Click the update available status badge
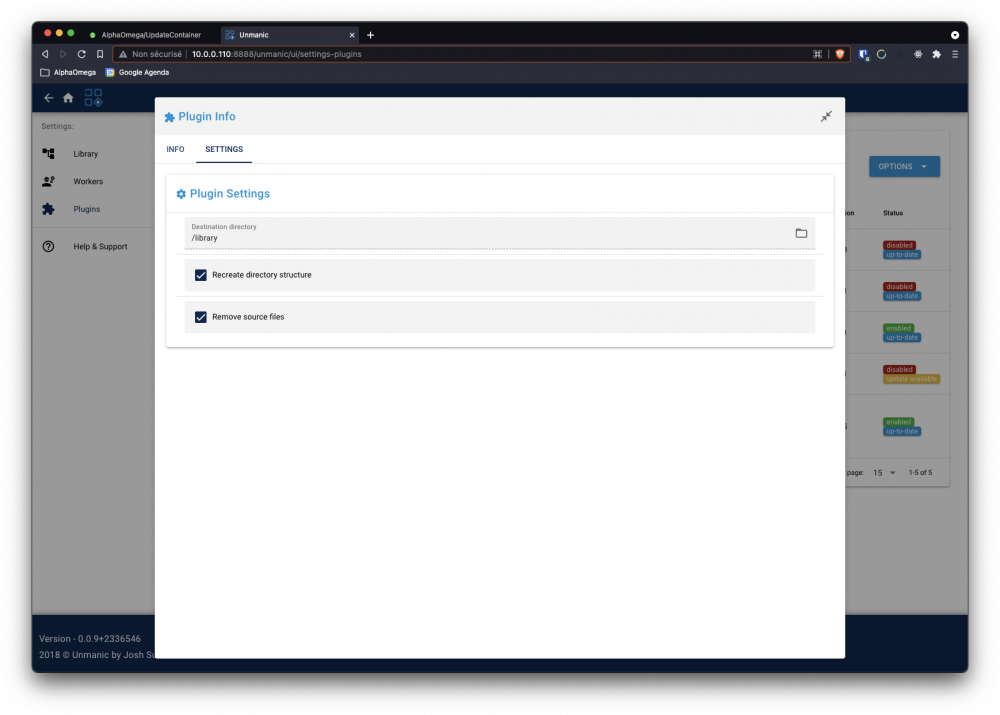The height and width of the screenshot is (715, 1000). (911, 379)
